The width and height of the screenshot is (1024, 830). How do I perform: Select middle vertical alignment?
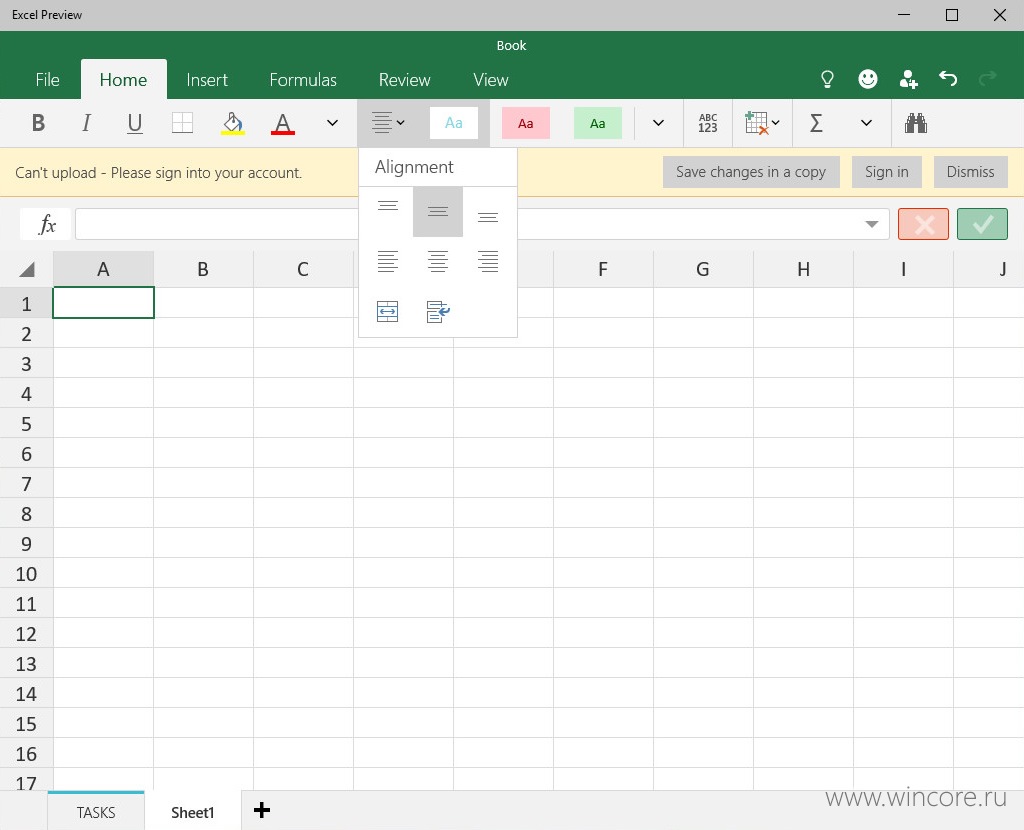(438, 212)
